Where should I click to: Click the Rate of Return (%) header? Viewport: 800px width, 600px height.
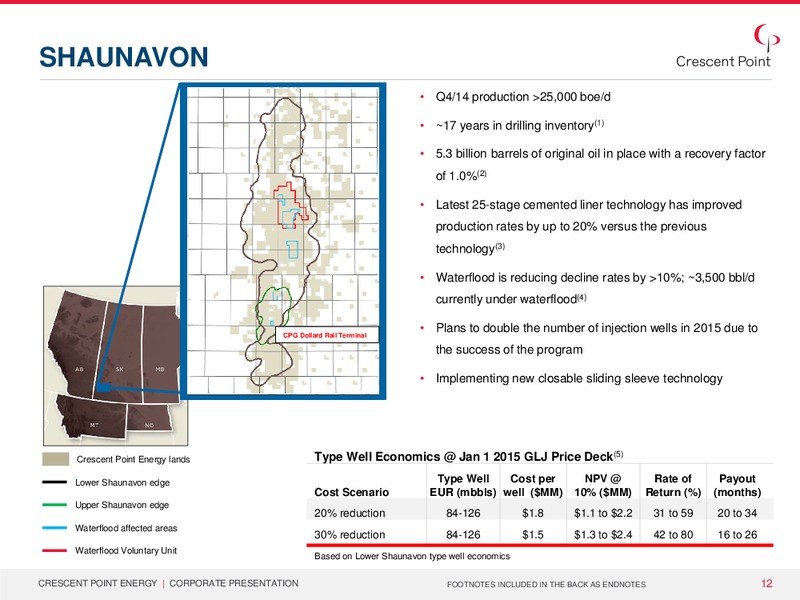[x=673, y=485]
